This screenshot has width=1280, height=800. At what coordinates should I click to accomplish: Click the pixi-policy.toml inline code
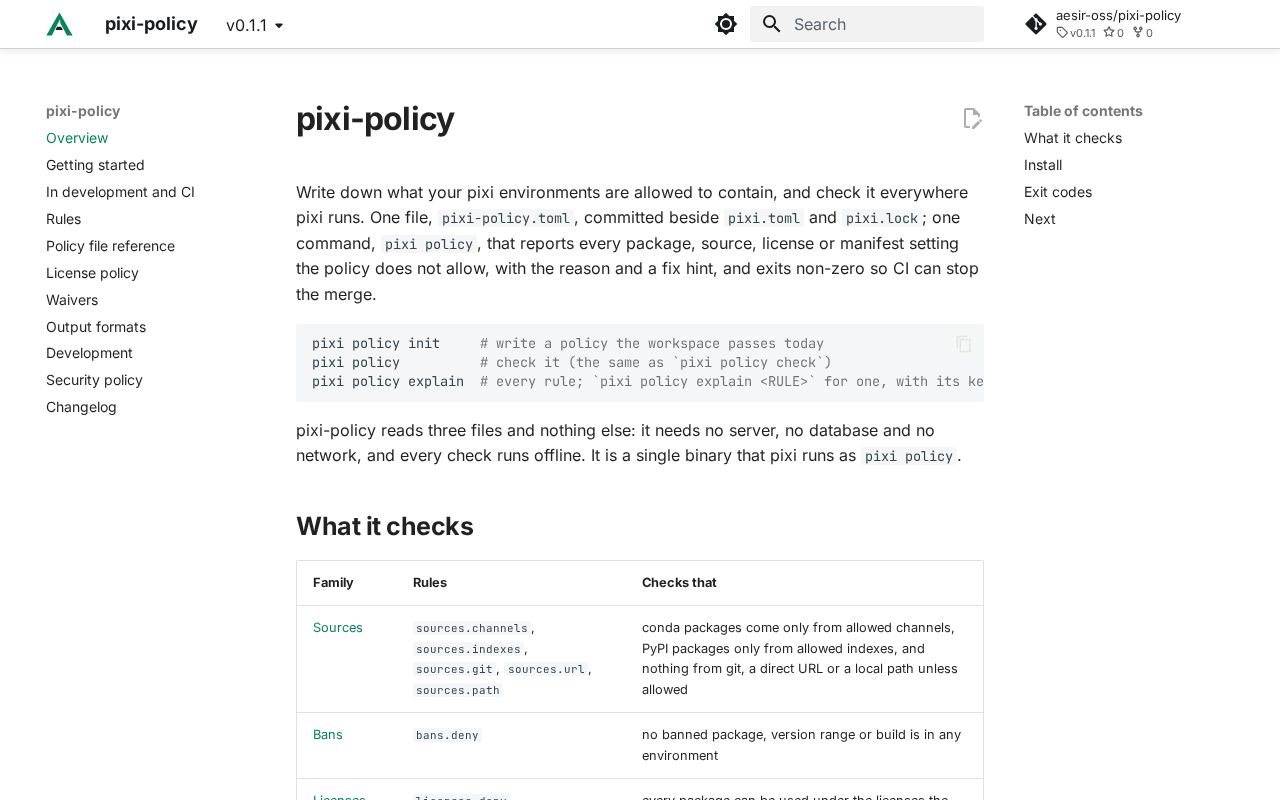[506, 218]
